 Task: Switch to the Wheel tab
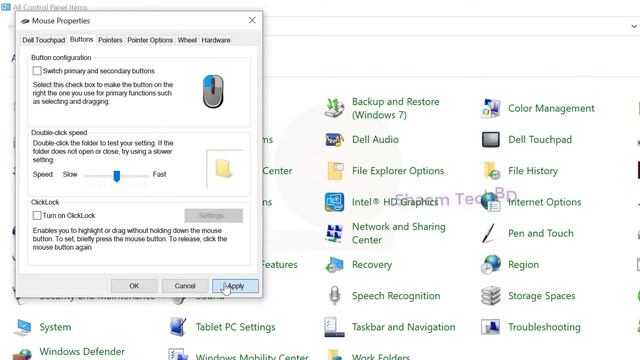187,40
